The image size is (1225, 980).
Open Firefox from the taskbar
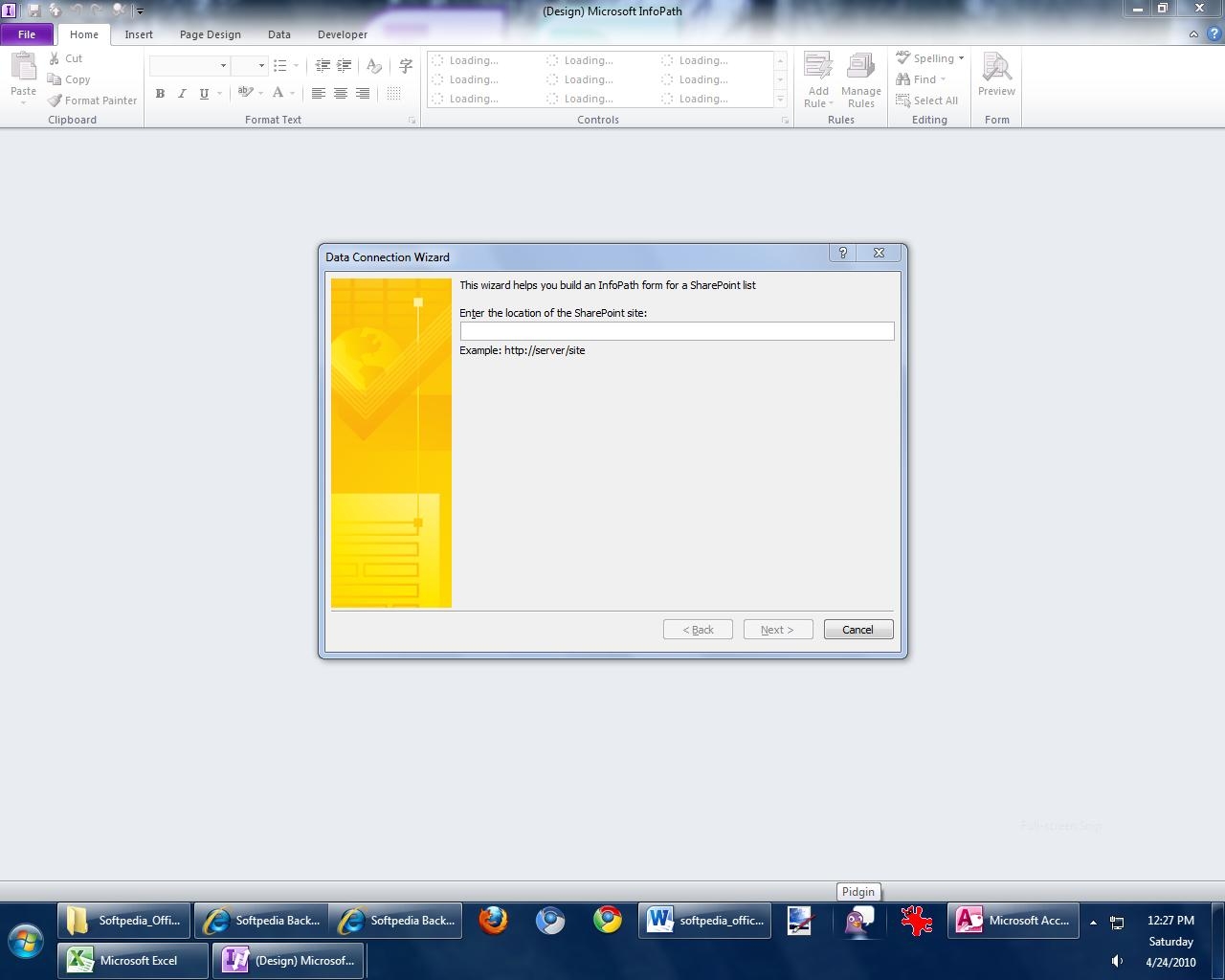click(494, 921)
